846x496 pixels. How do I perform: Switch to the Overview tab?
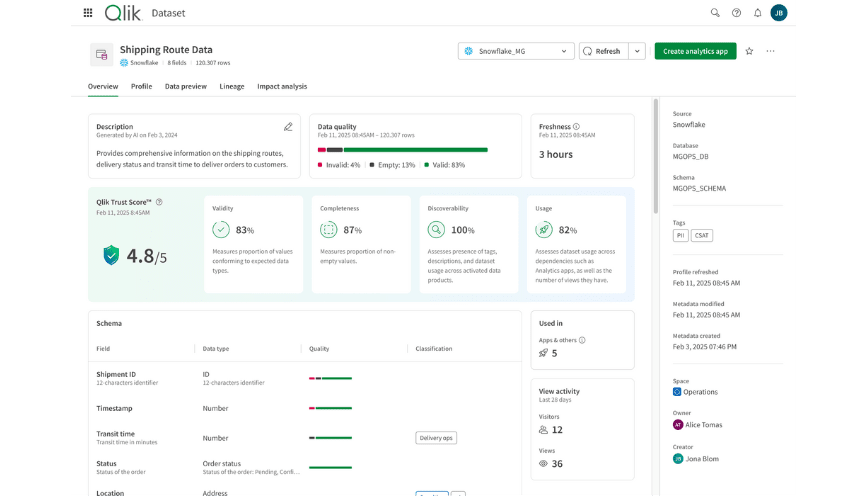[x=103, y=86]
